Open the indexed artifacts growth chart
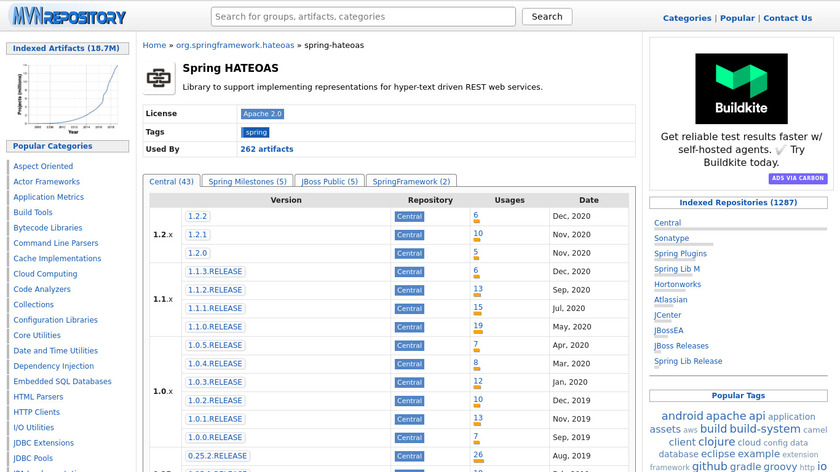This screenshot has width=840, height=472. tap(67, 98)
